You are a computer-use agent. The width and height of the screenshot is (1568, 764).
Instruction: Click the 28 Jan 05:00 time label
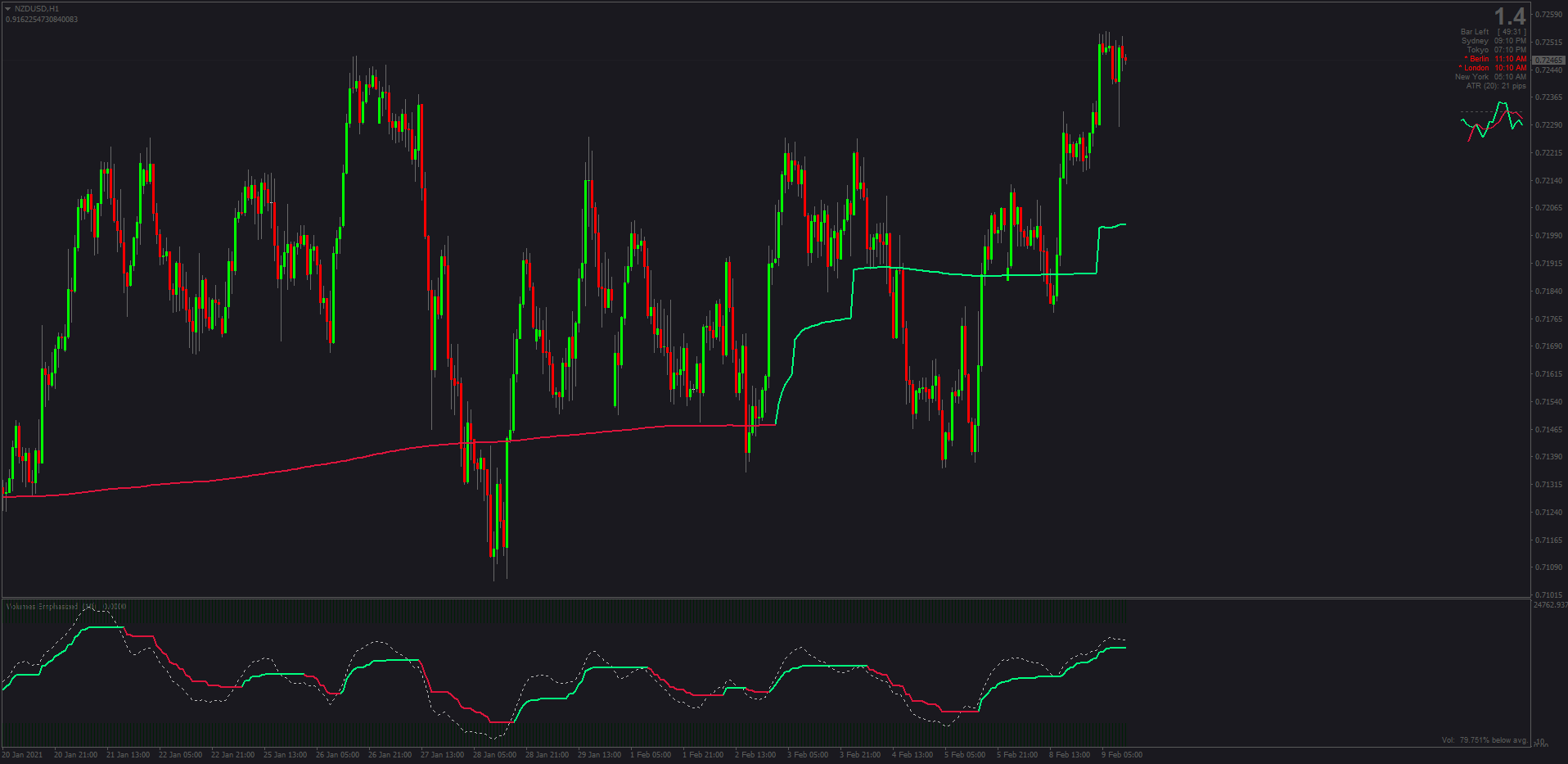(494, 755)
